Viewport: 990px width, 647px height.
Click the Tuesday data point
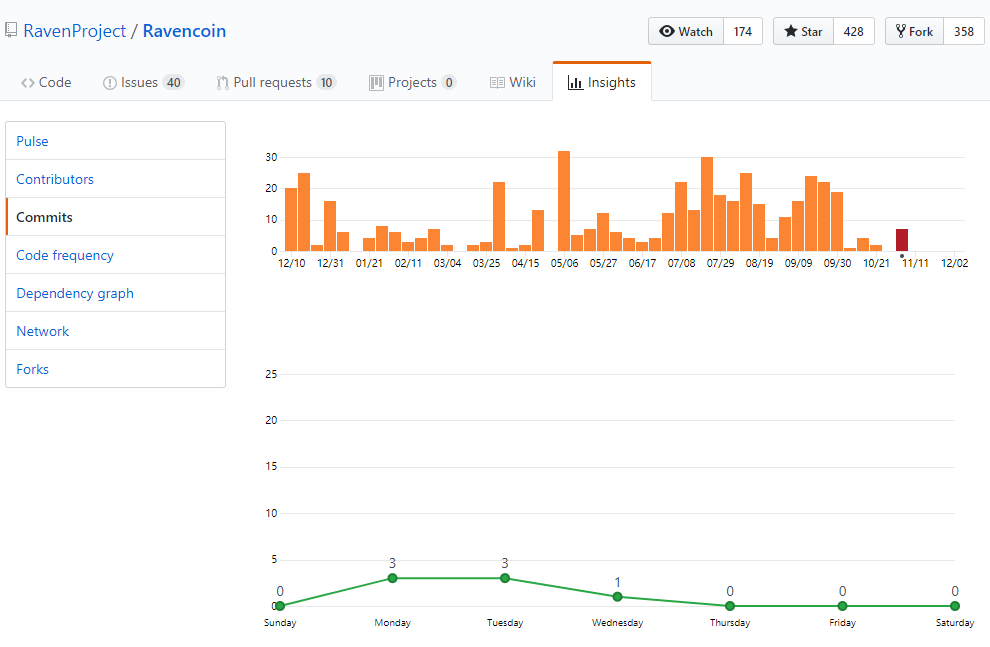(504, 578)
